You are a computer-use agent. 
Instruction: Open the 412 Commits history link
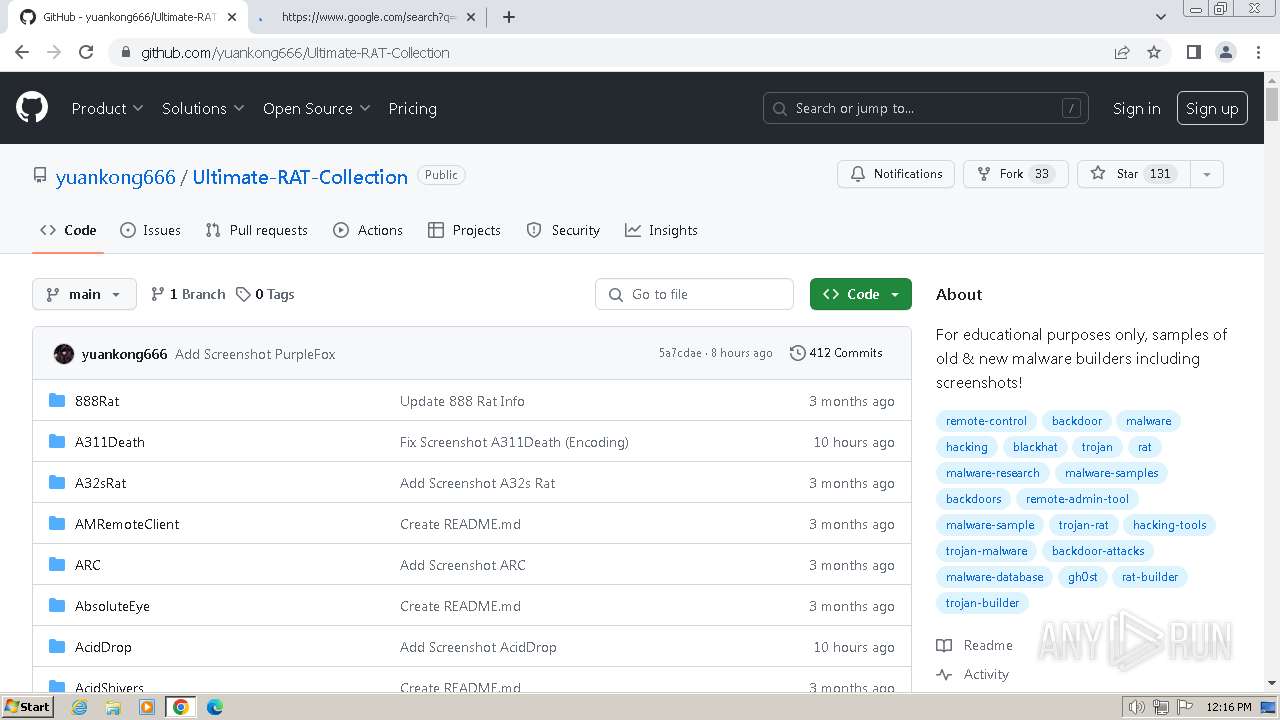[836, 353]
